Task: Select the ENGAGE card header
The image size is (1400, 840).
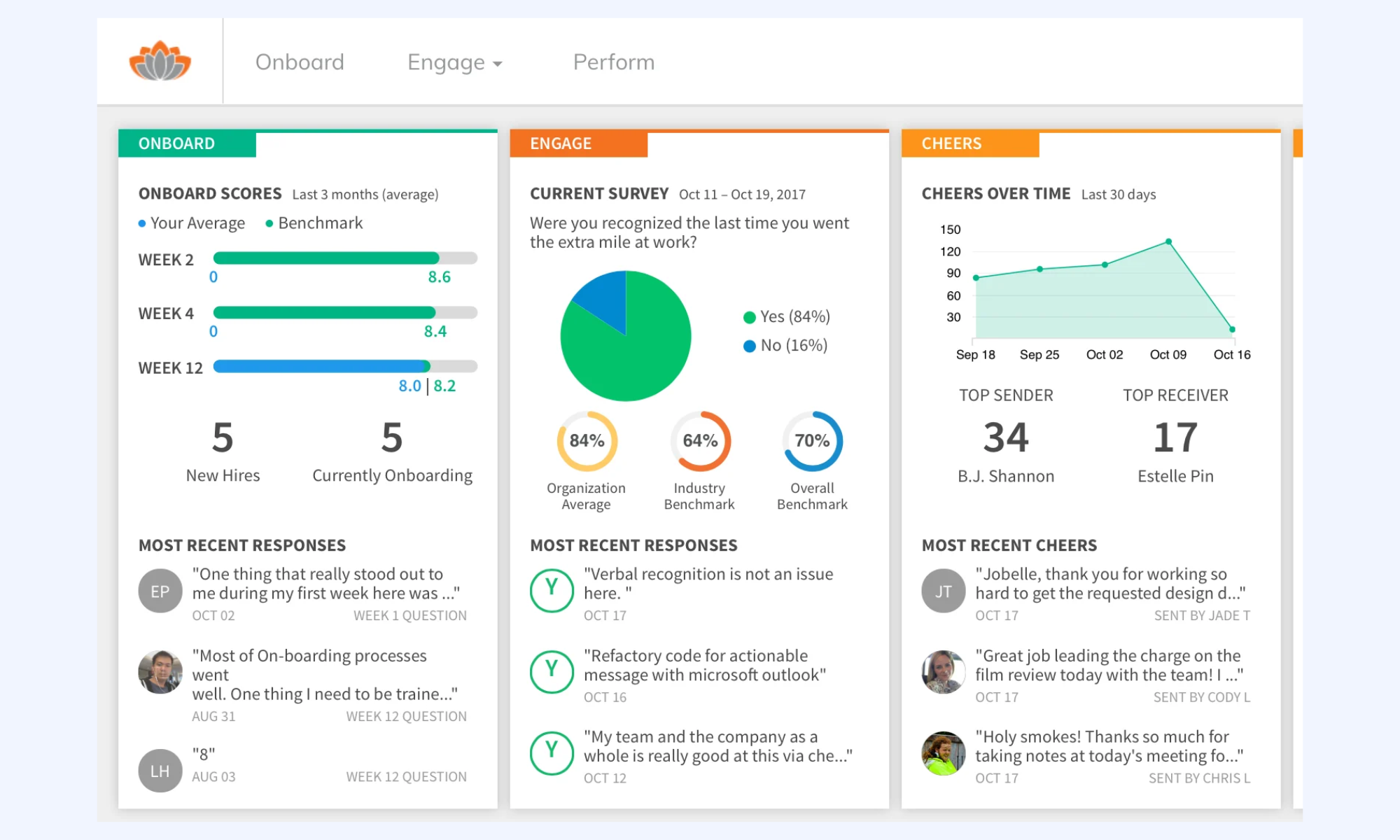Action: [578, 143]
